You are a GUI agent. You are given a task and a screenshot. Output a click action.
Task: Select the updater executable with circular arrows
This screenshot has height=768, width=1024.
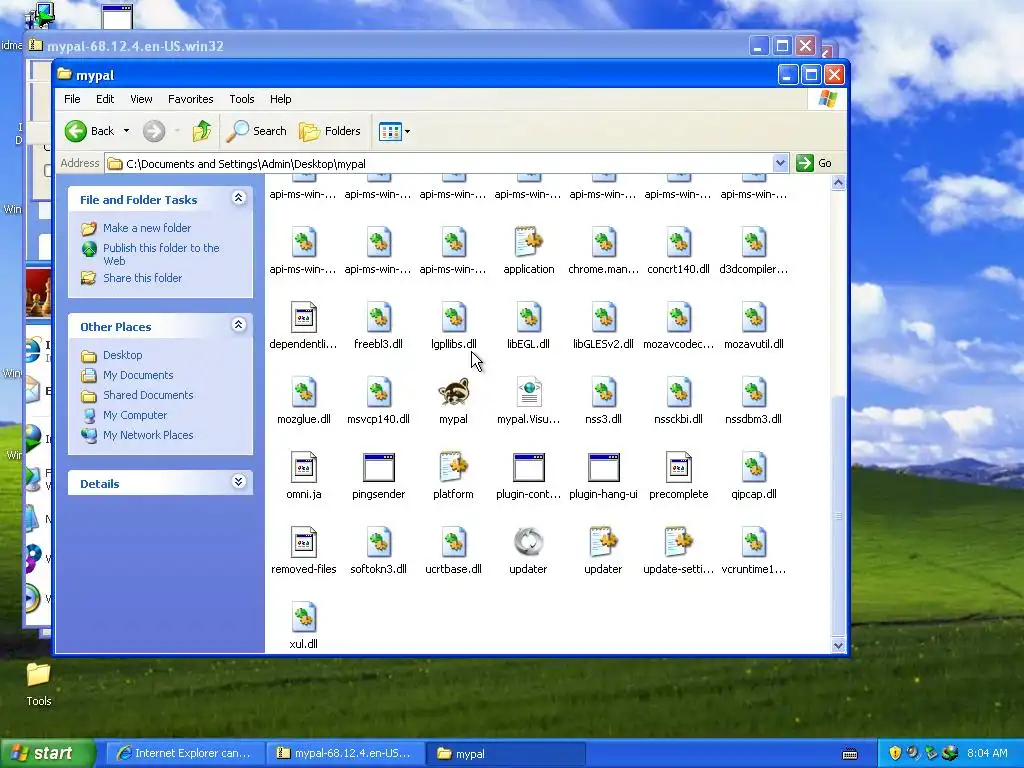click(x=528, y=543)
